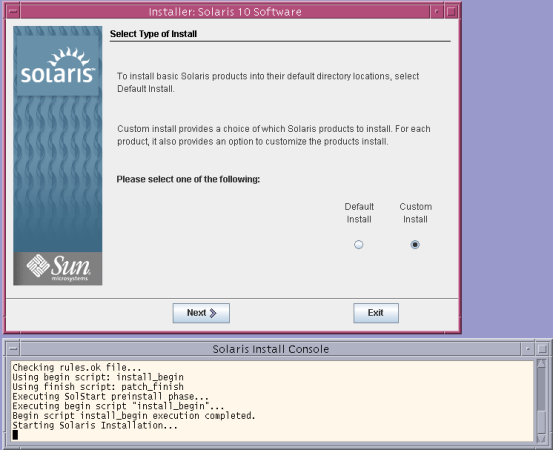Click the console scrollbar up arrow

541,364
